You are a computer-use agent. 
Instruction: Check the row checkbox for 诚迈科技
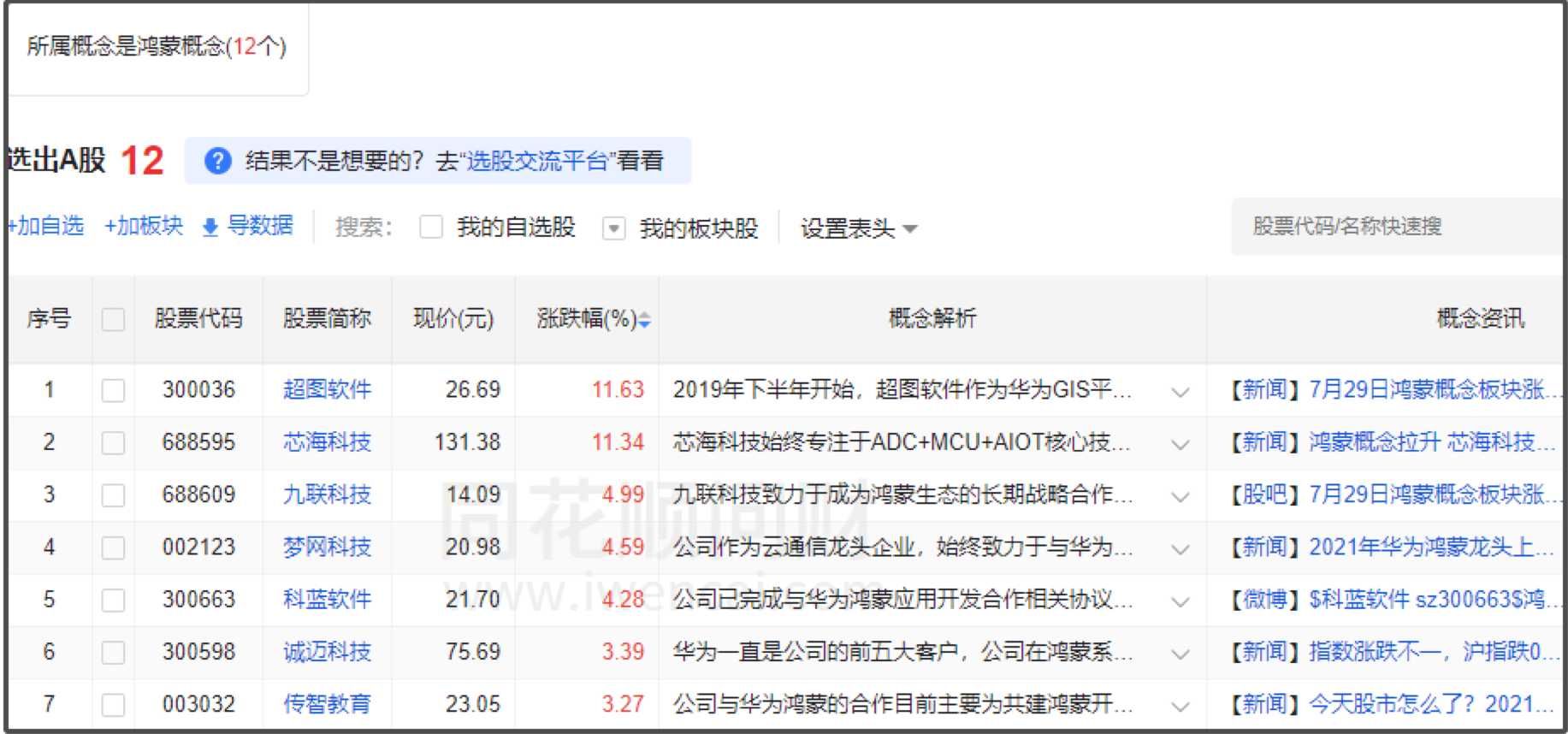tap(113, 652)
